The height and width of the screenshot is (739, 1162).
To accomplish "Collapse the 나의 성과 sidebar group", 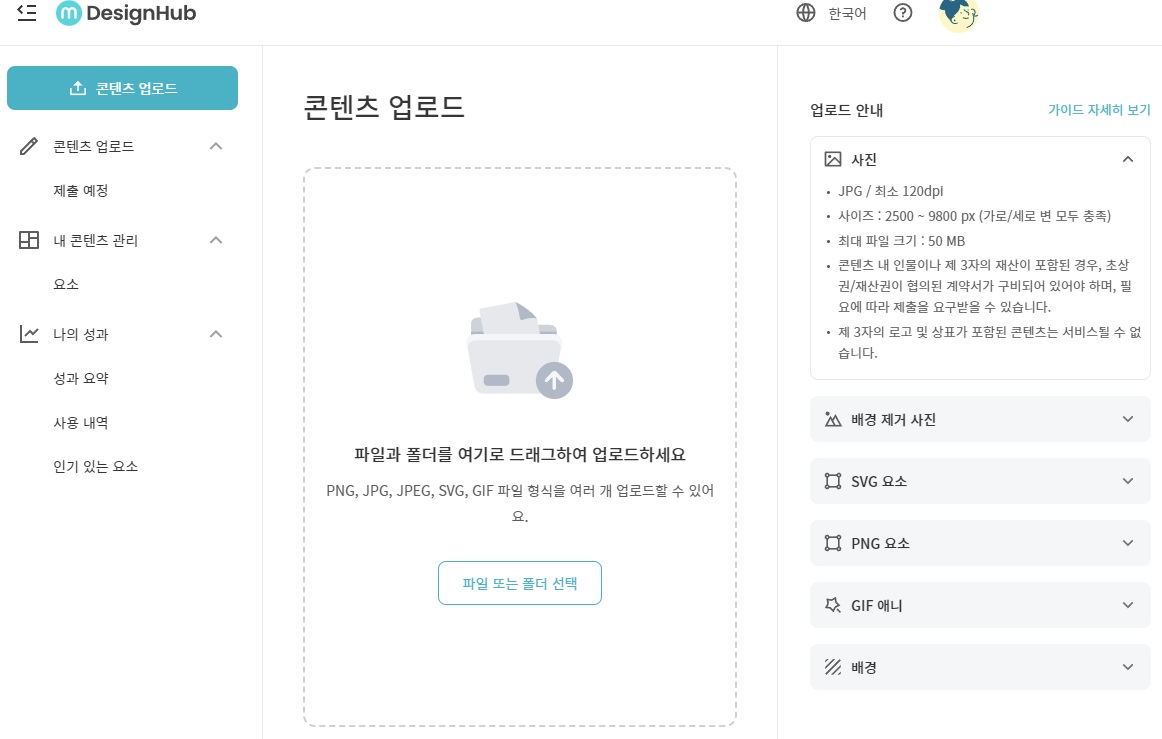I will 215,334.
